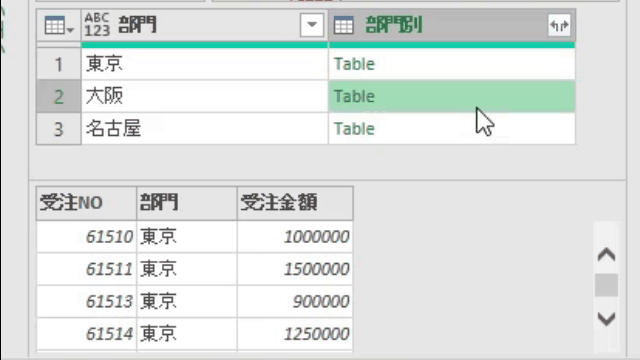The width and height of the screenshot is (640, 360).
Task: Click the 61513 order number cell
Action: (87, 301)
